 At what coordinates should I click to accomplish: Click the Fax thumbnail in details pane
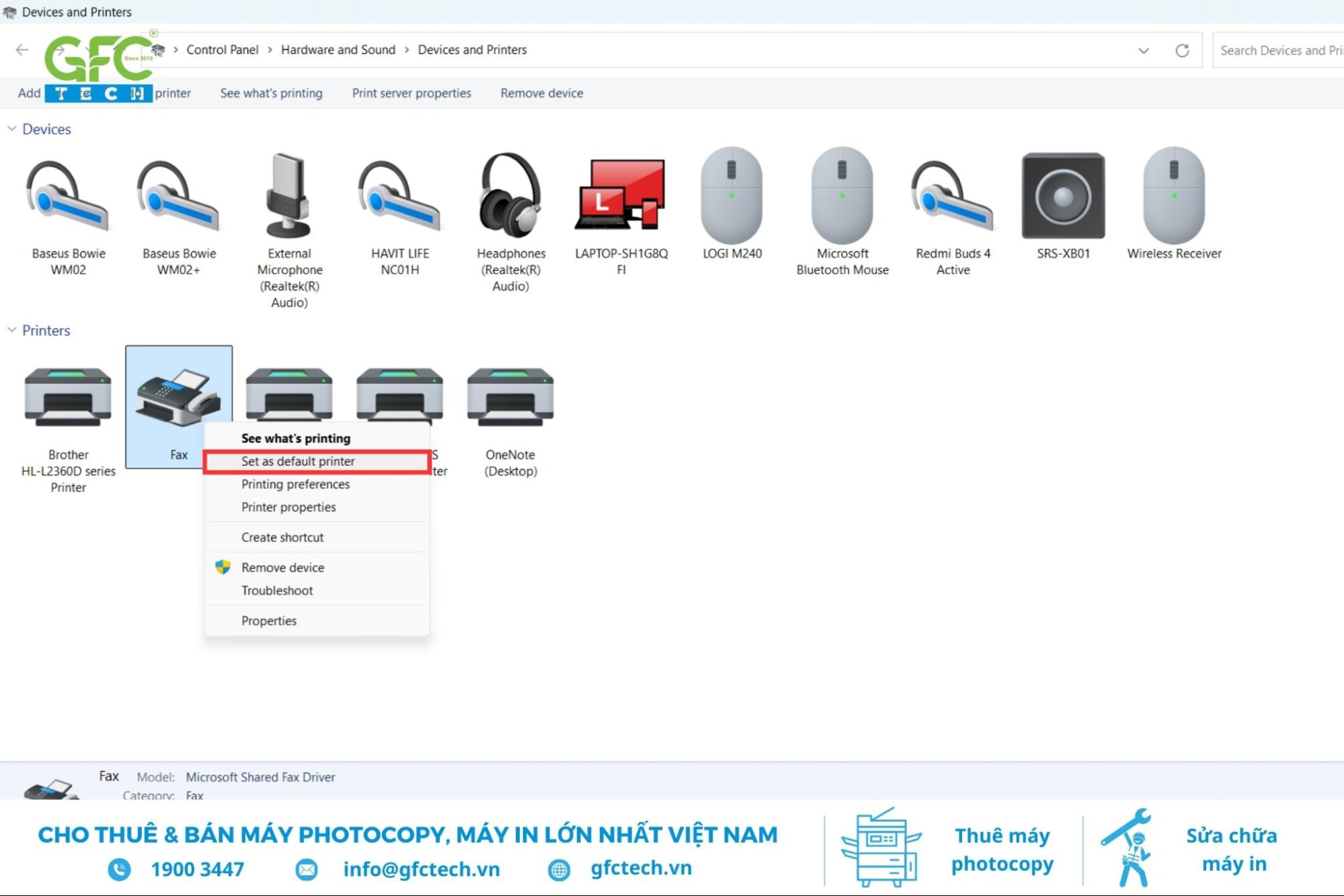pyautogui.click(x=51, y=788)
